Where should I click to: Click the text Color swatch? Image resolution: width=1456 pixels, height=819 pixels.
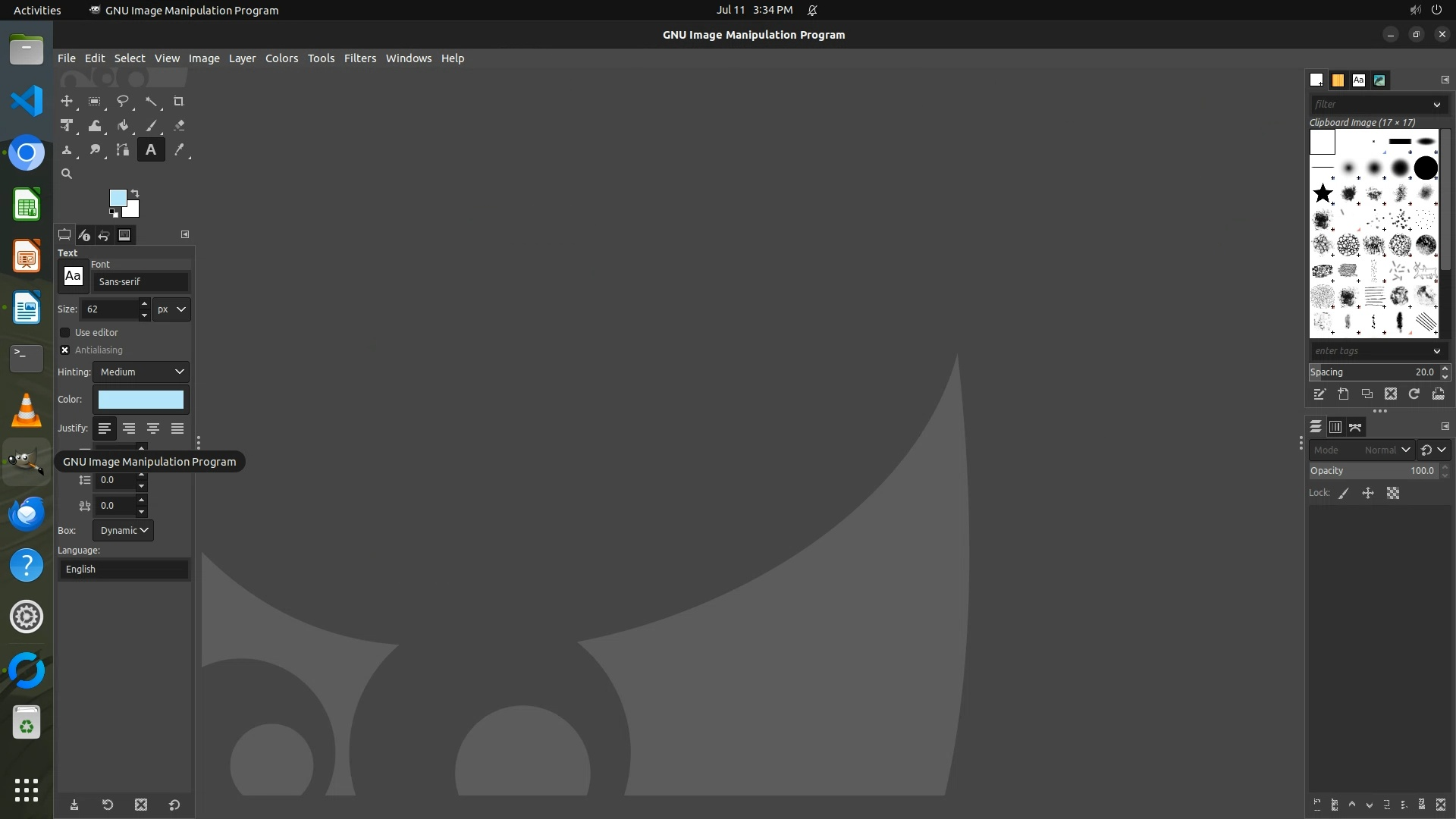[141, 400]
